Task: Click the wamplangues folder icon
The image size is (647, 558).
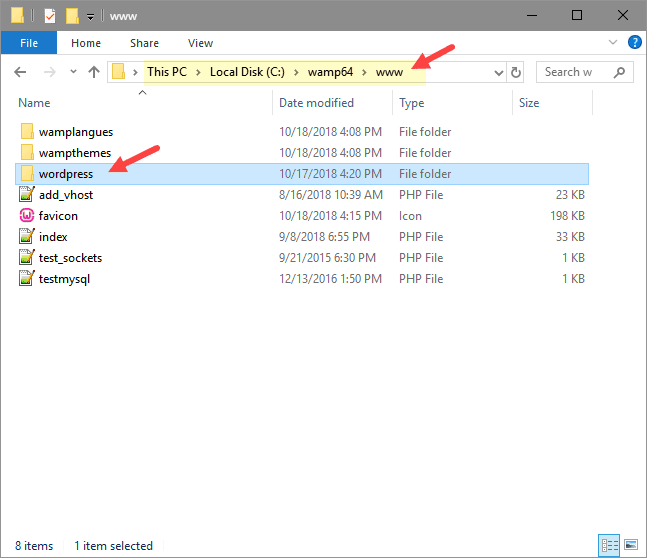Action: 27,131
